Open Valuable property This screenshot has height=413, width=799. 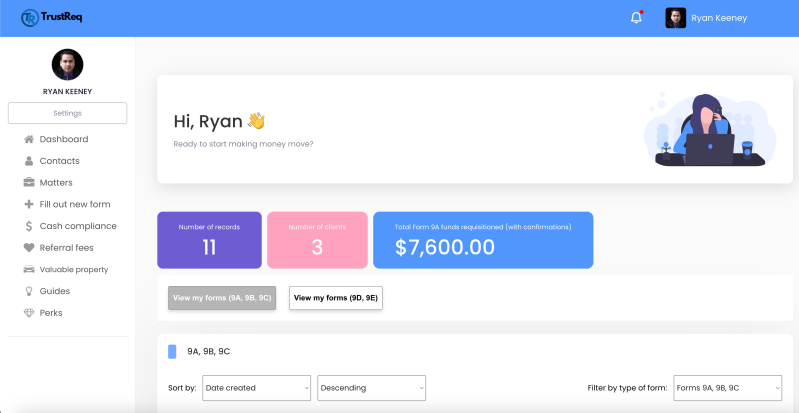click(74, 270)
